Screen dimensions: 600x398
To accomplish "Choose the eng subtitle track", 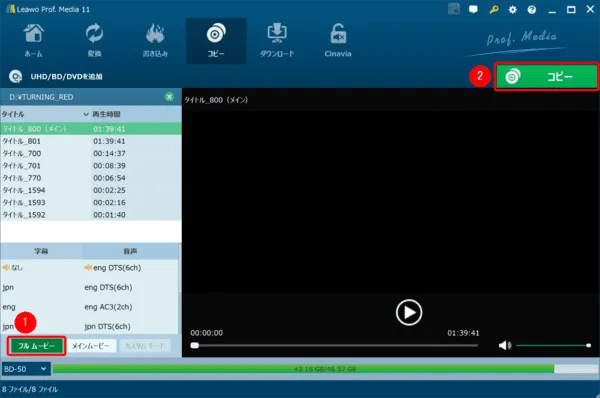I will click(9, 307).
